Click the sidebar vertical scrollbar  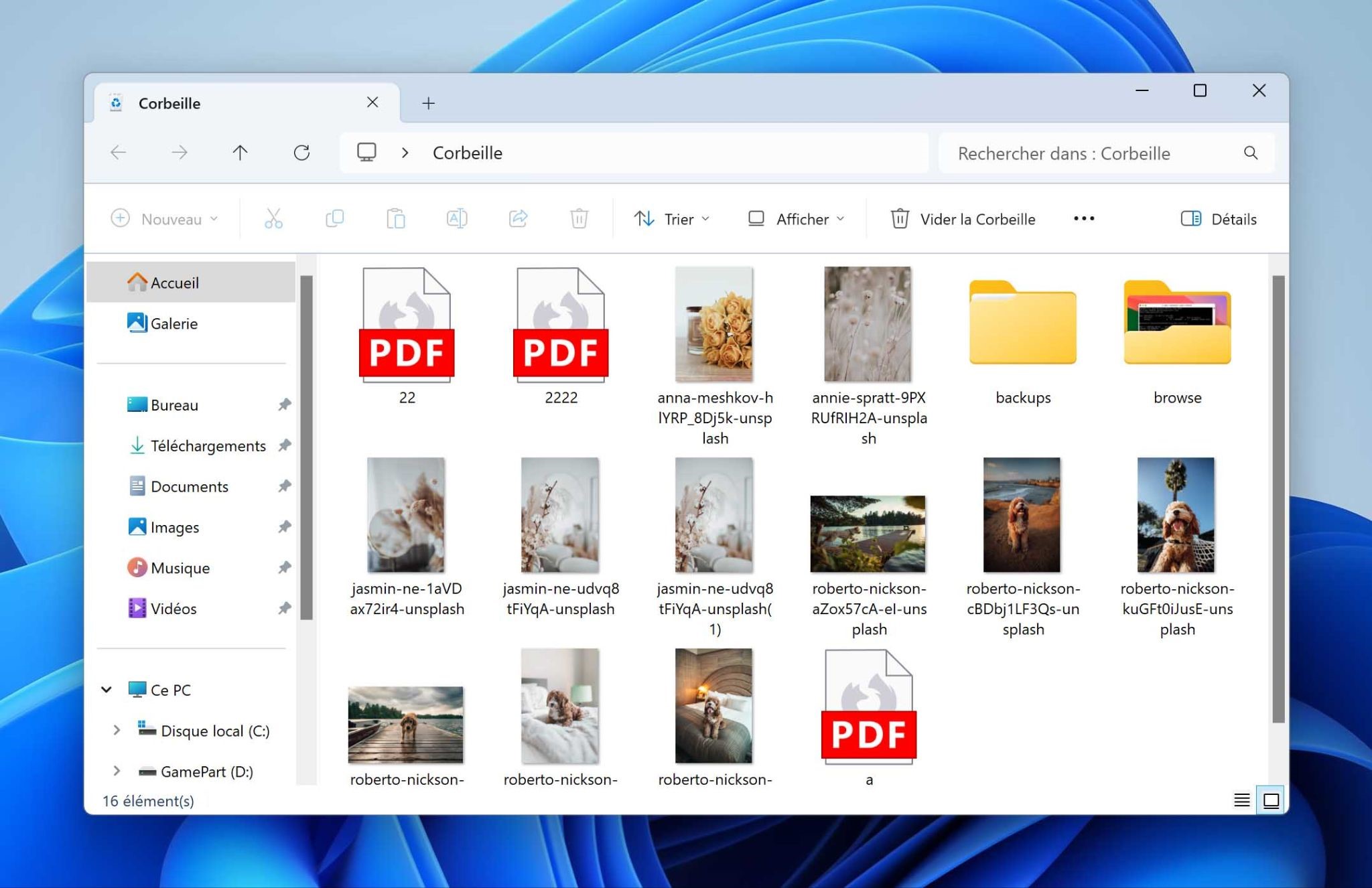(x=307, y=447)
